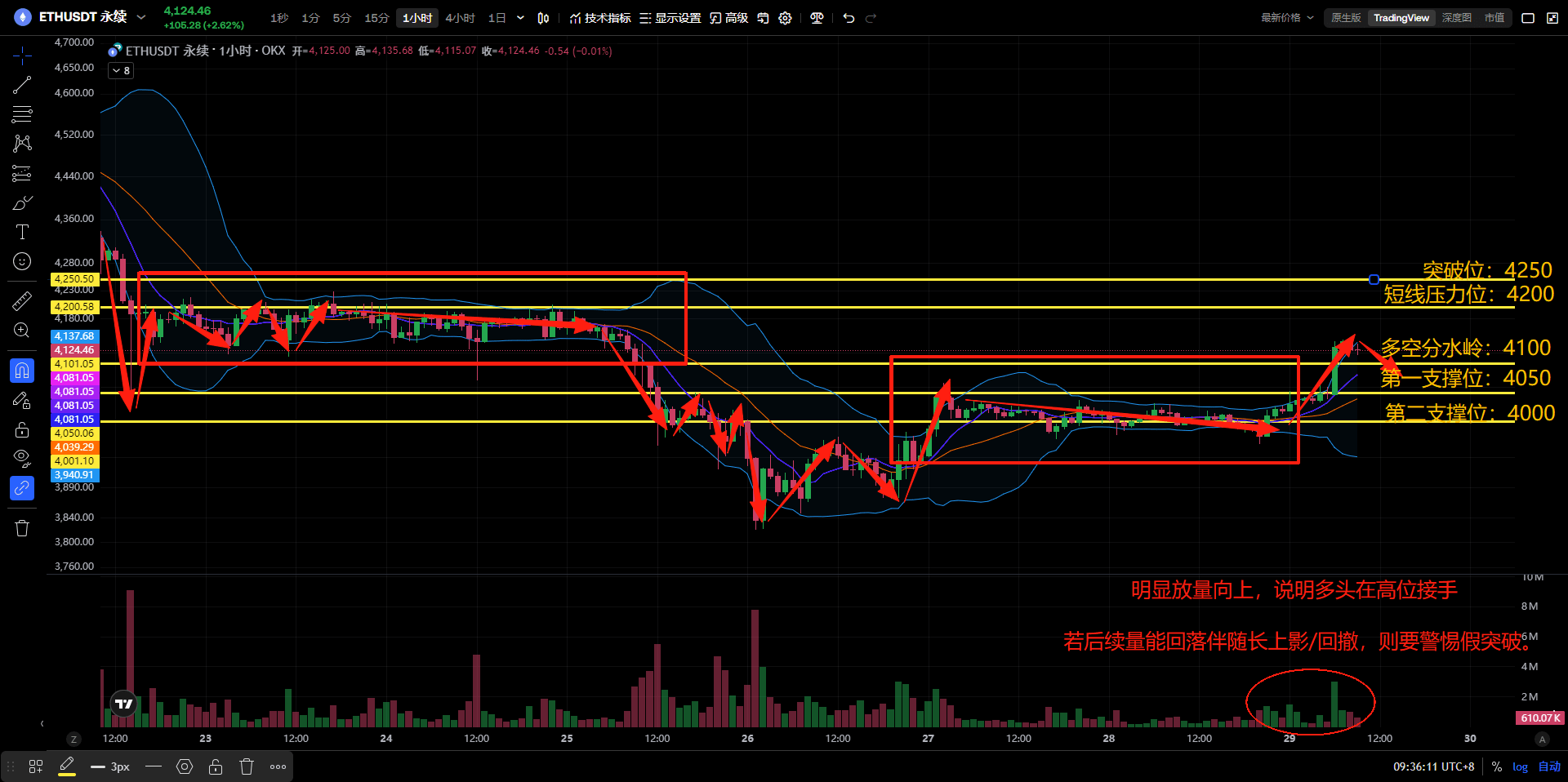Open drawing settings hexagon icon
The width and height of the screenshot is (1568, 782).
tap(185, 766)
